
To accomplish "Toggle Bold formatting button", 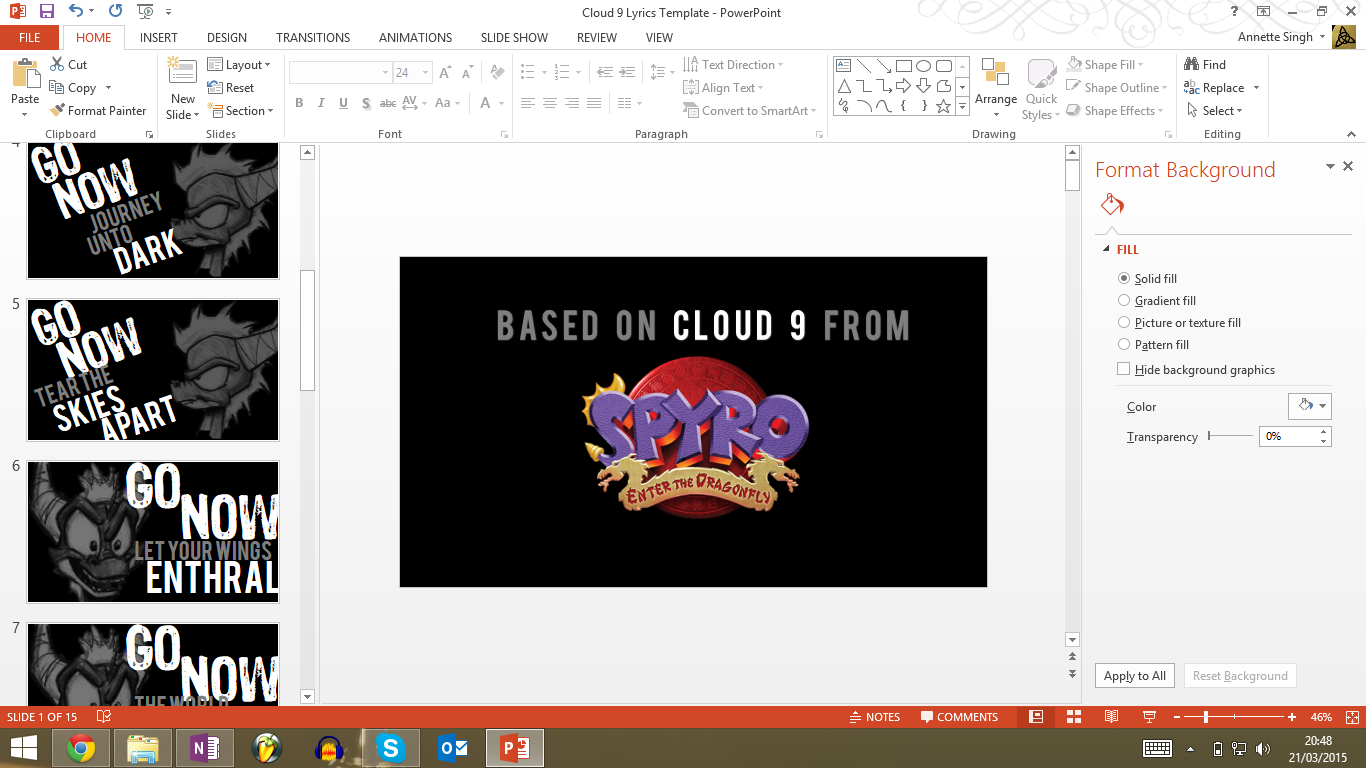I will tap(299, 103).
